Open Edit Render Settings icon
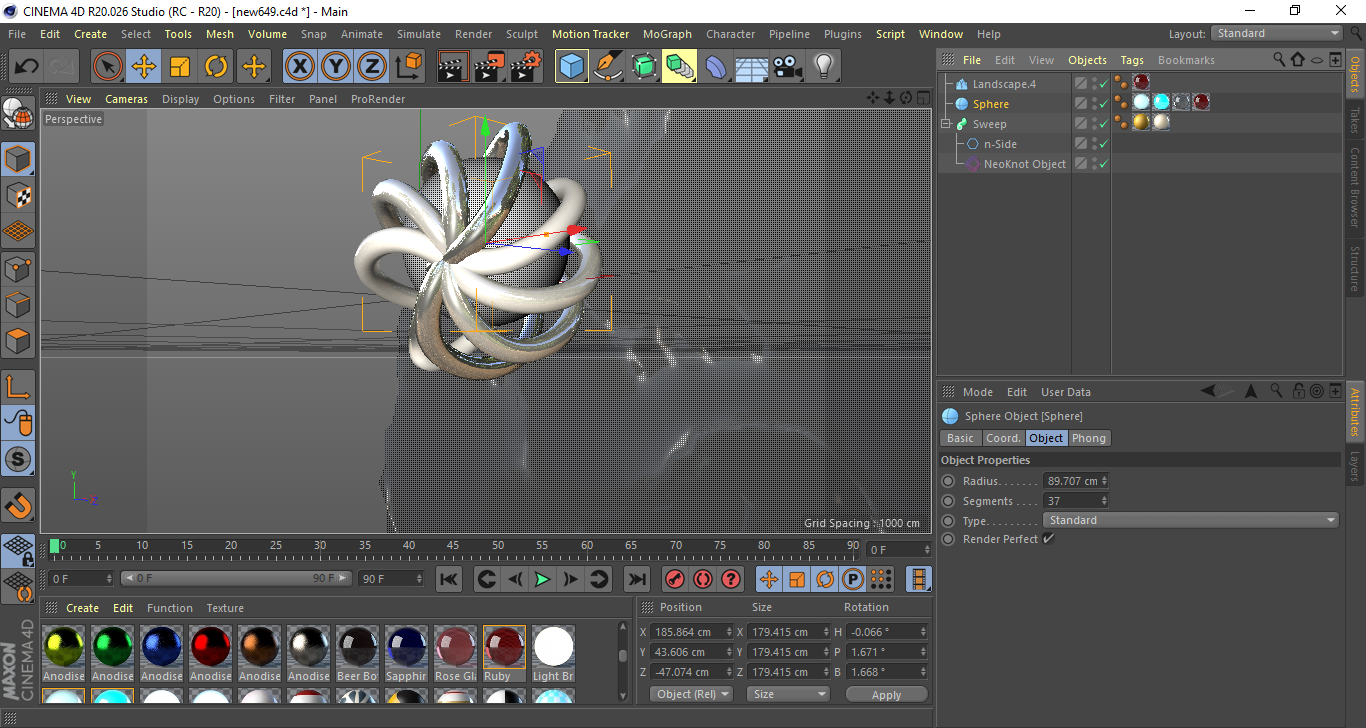Image resolution: width=1366 pixels, height=728 pixels. [526, 67]
